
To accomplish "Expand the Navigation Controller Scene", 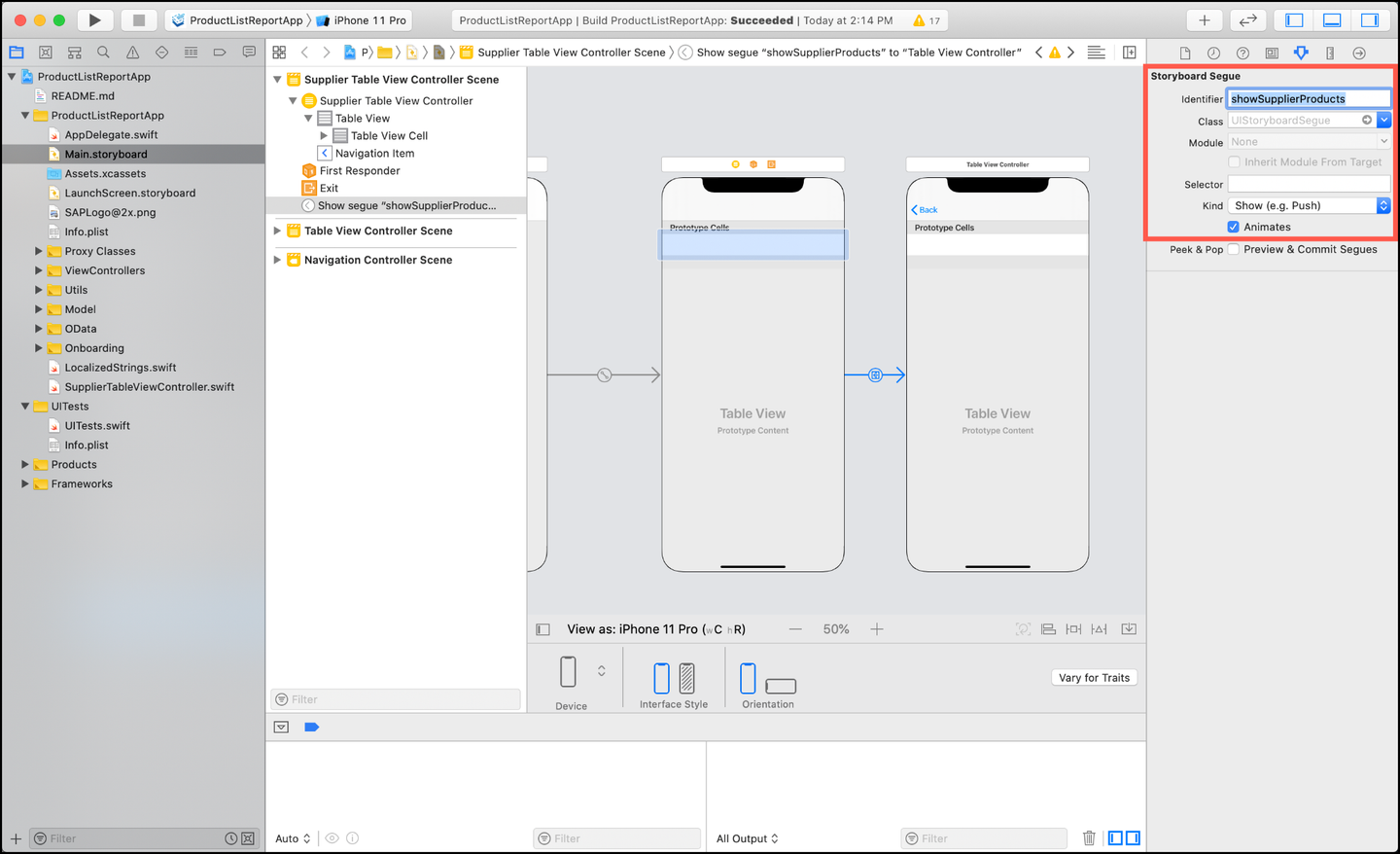I will tap(277, 260).
